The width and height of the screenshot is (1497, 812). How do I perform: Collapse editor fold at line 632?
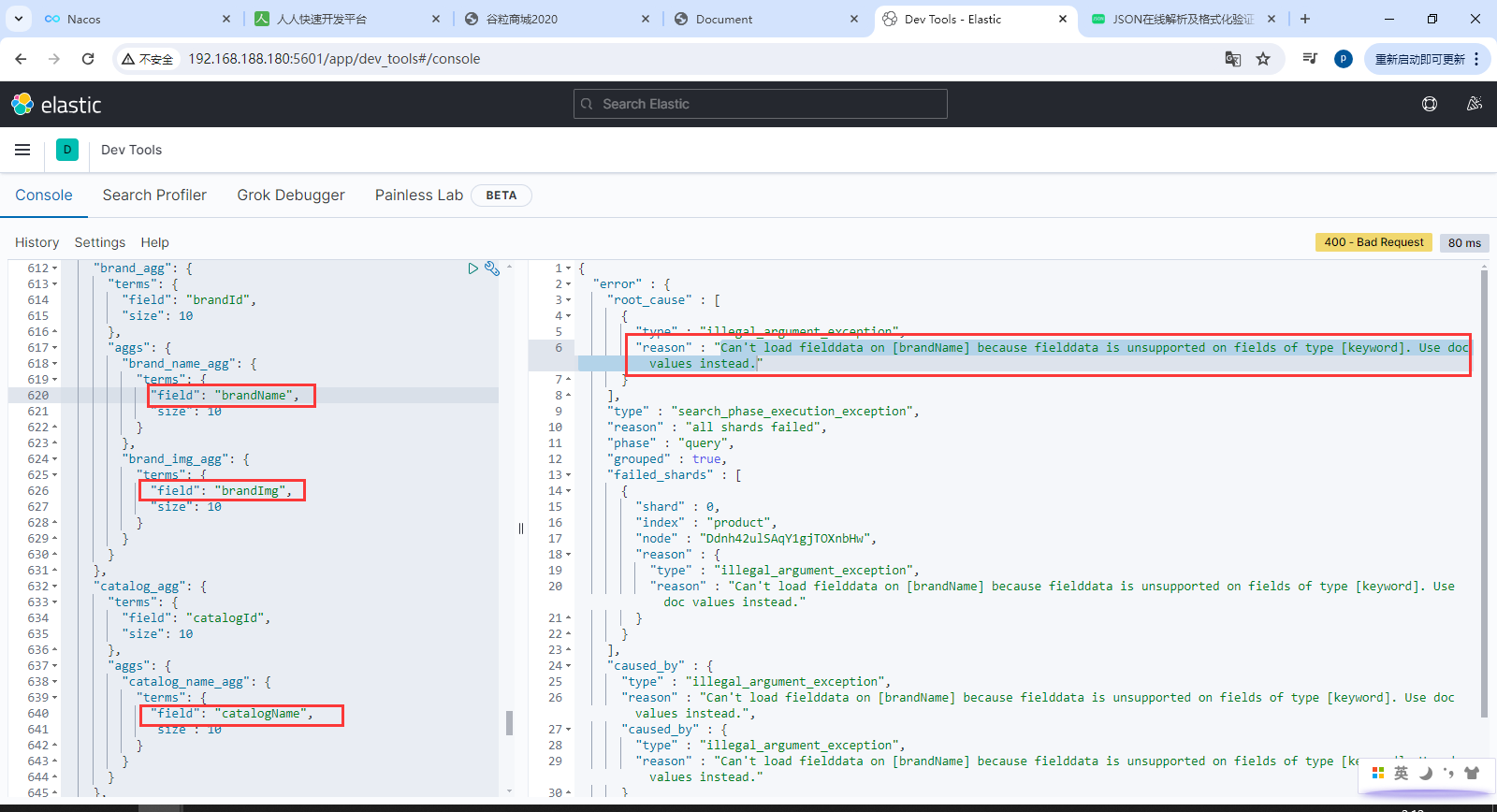pyautogui.click(x=55, y=587)
